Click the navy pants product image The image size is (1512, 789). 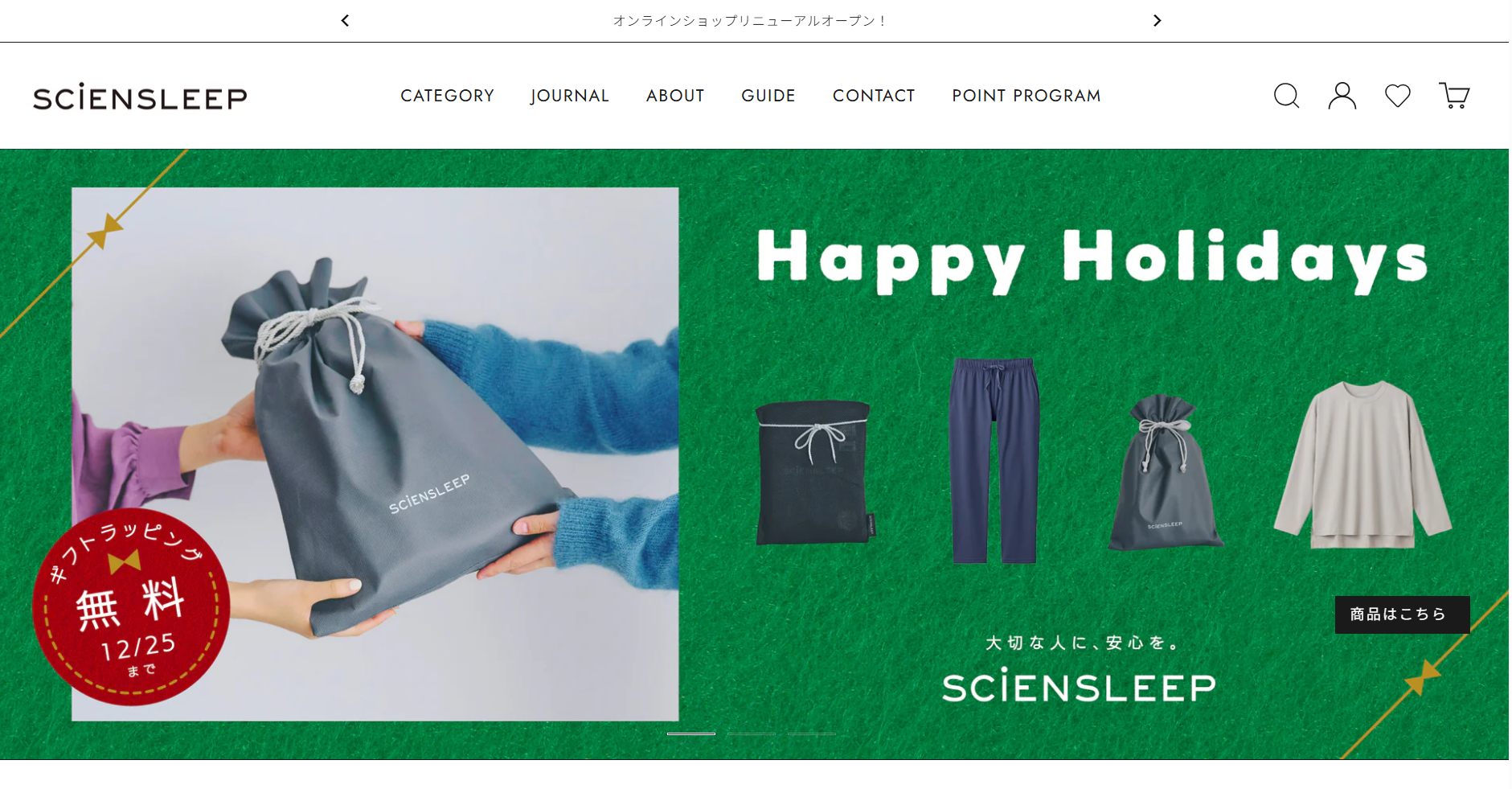994,461
